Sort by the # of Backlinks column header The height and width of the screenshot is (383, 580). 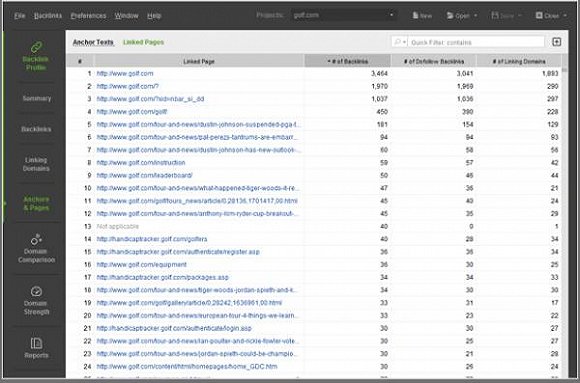pos(347,61)
